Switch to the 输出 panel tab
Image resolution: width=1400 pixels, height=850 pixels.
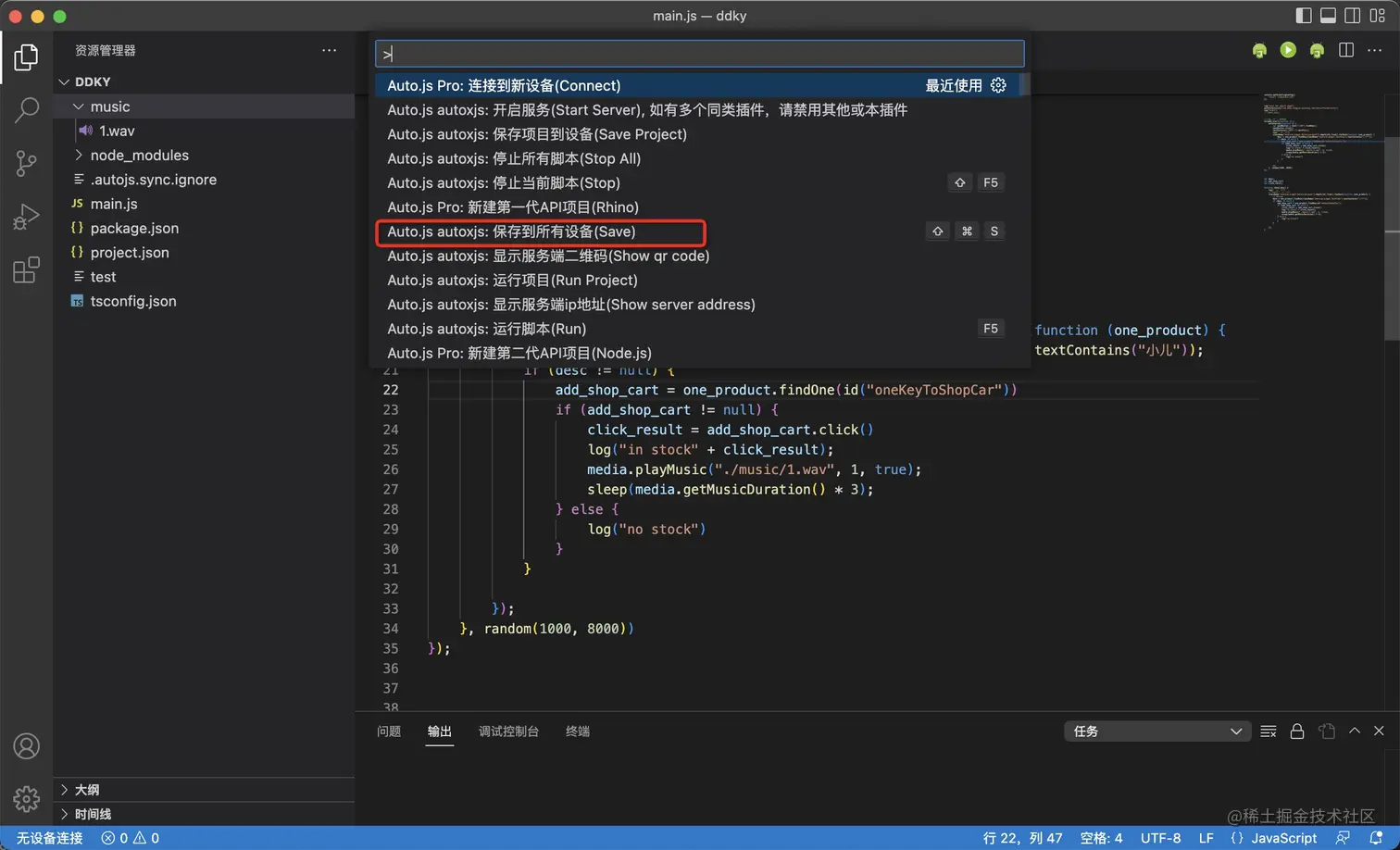point(440,731)
